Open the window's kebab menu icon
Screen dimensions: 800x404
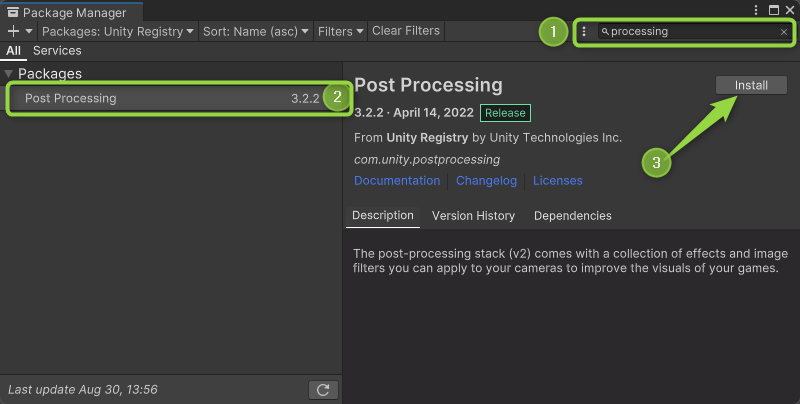(757, 9)
